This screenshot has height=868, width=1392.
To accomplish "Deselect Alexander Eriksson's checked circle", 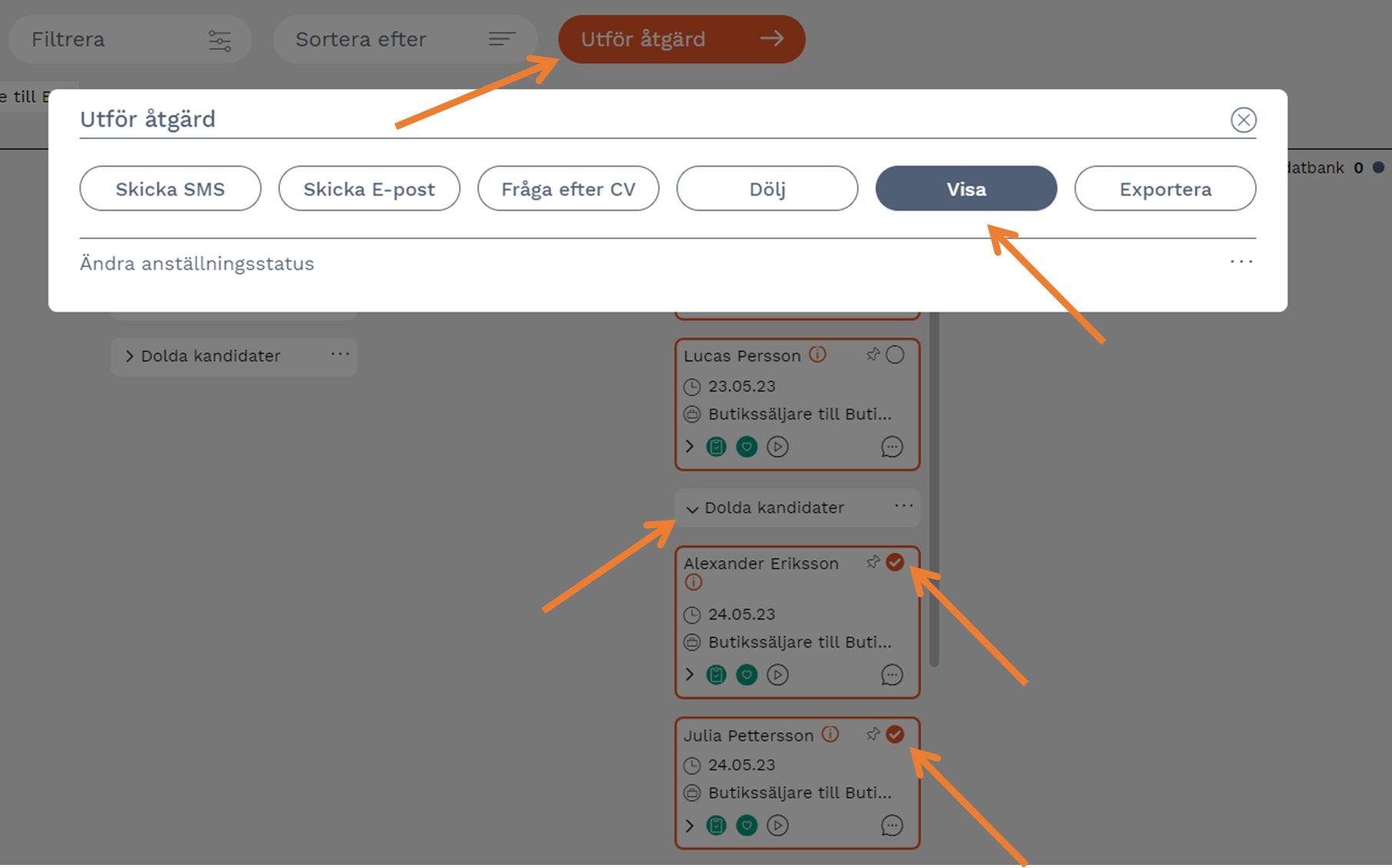I will (895, 562).
